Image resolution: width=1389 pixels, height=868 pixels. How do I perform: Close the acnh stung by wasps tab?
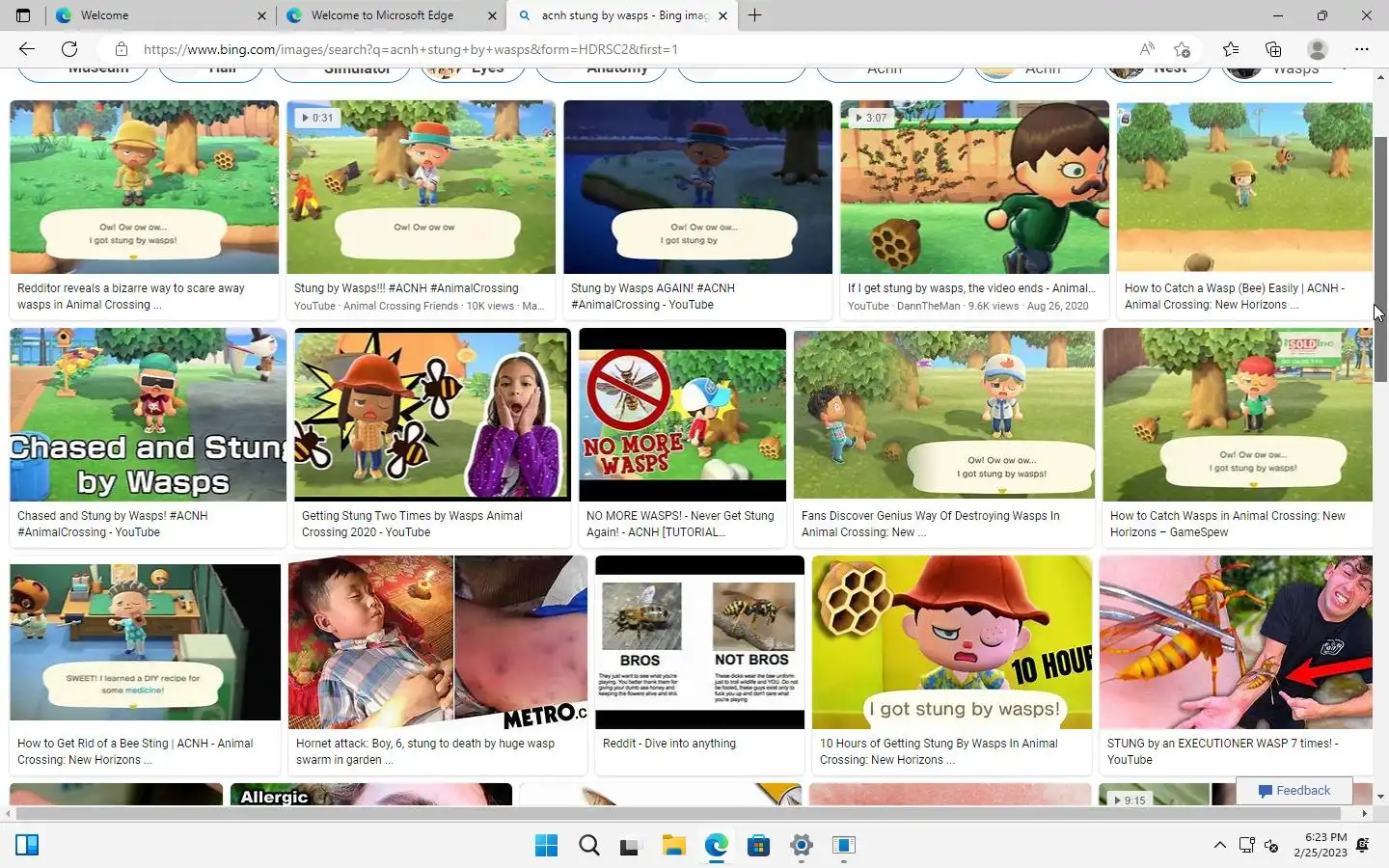click(x=722, y=15)
